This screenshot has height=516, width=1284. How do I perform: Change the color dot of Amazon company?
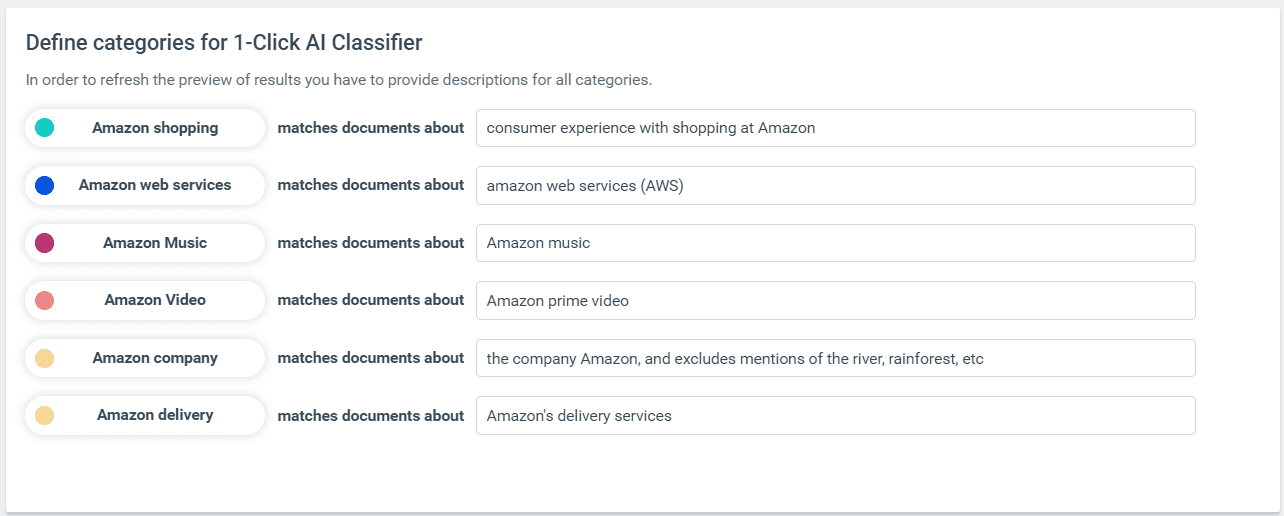44,358
